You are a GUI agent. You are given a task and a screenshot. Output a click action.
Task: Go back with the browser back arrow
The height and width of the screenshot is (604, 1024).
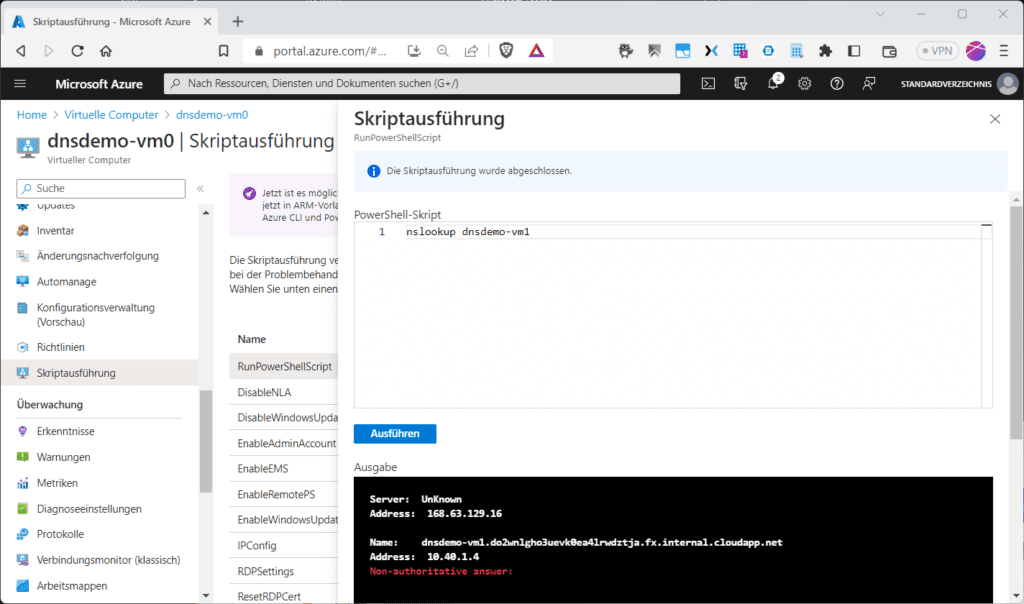[21, 51]
